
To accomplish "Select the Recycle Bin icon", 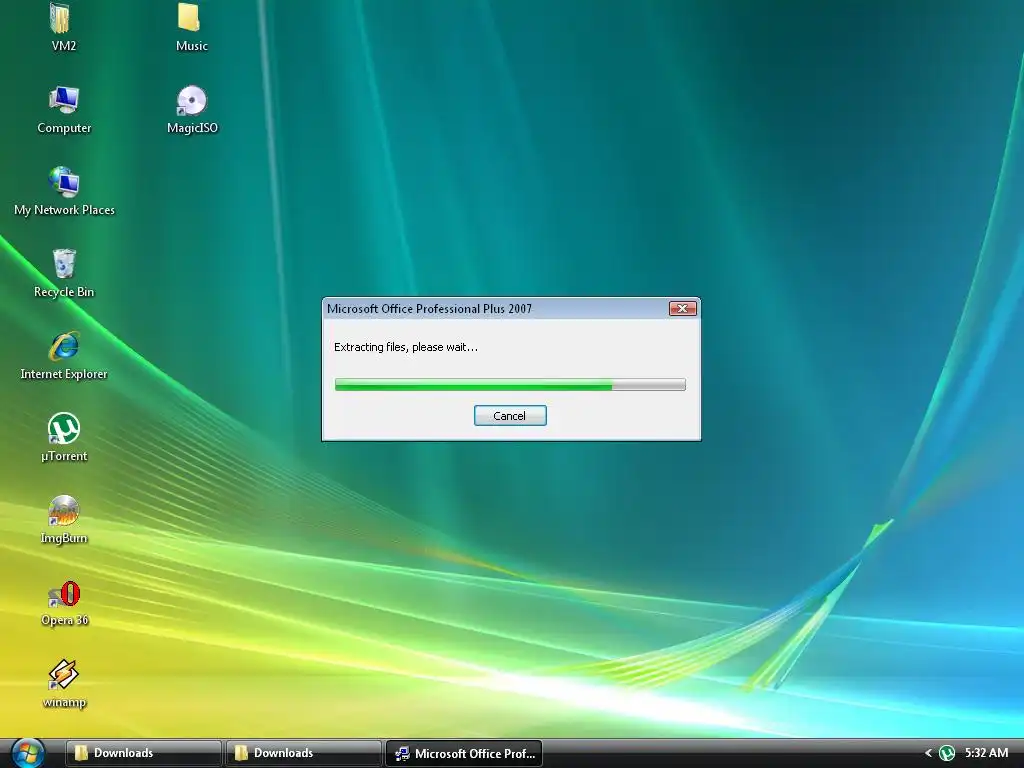I will tap(63, 264).
